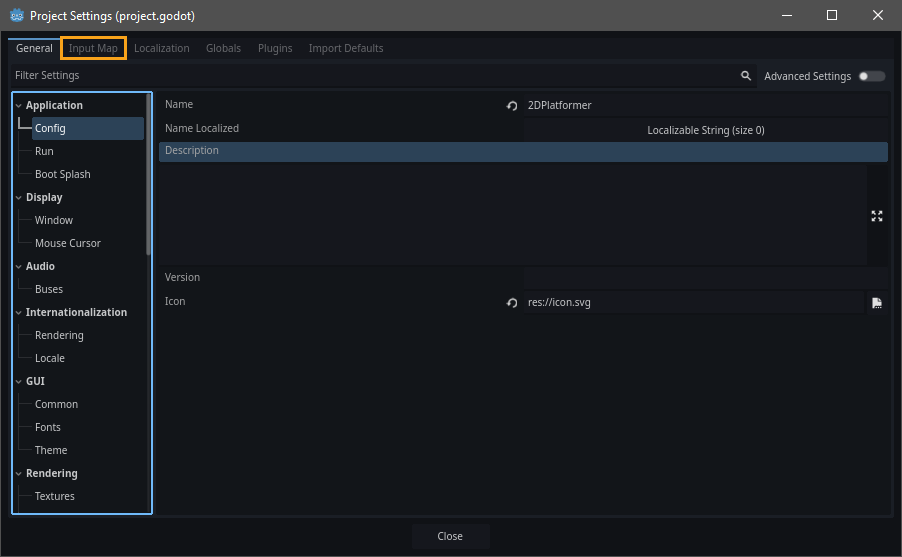The image size is (902, 557).
Task: Open the Localization tab
Action: pyautogui.click(x=161, y=48)
